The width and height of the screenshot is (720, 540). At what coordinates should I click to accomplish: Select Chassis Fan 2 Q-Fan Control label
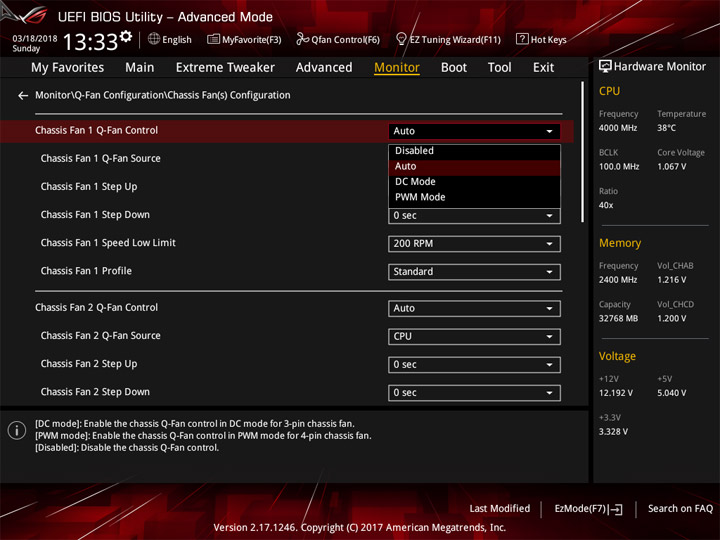click(x=96, y=308)
